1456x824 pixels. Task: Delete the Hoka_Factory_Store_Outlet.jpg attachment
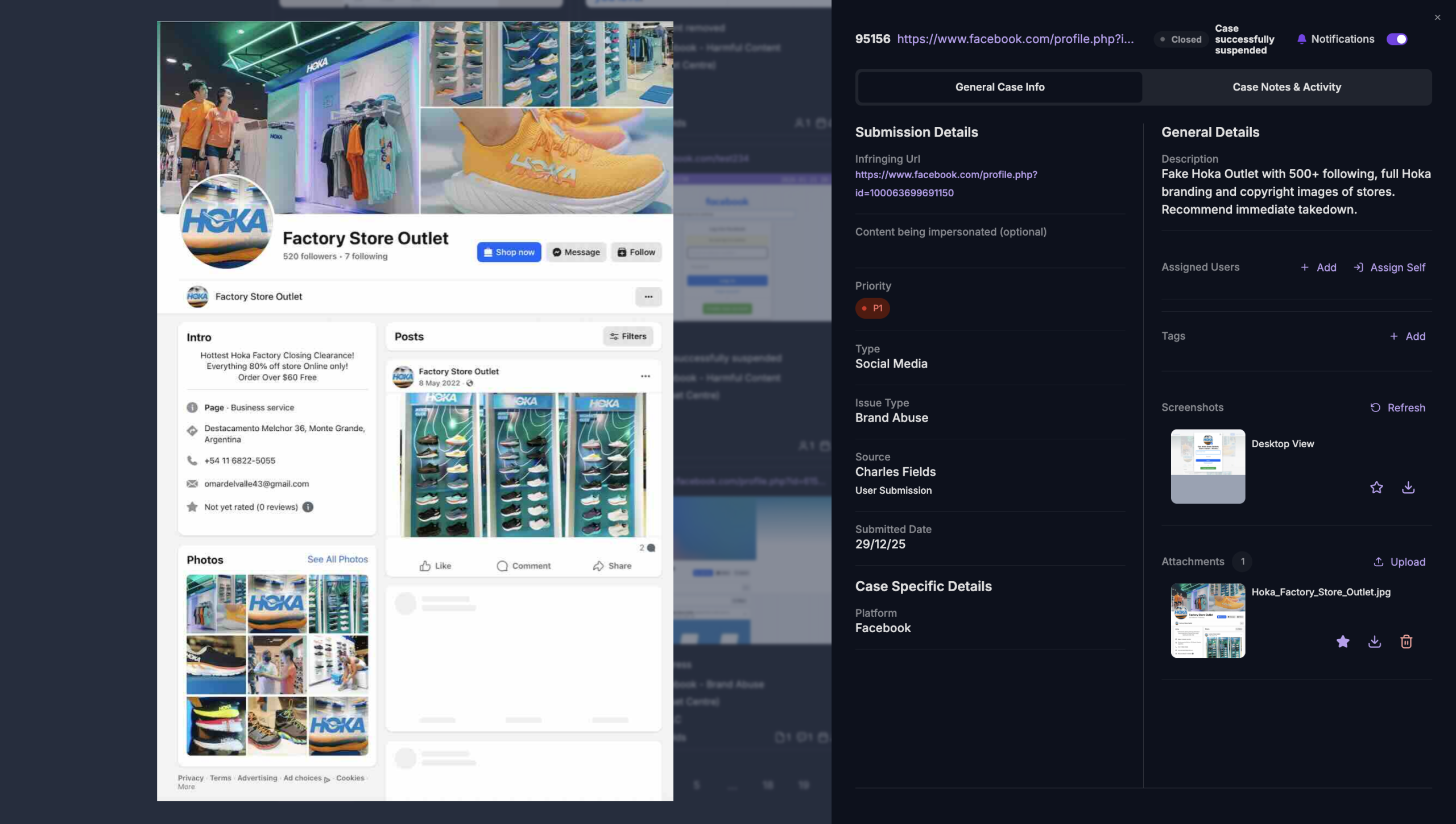click(1406, 642)
